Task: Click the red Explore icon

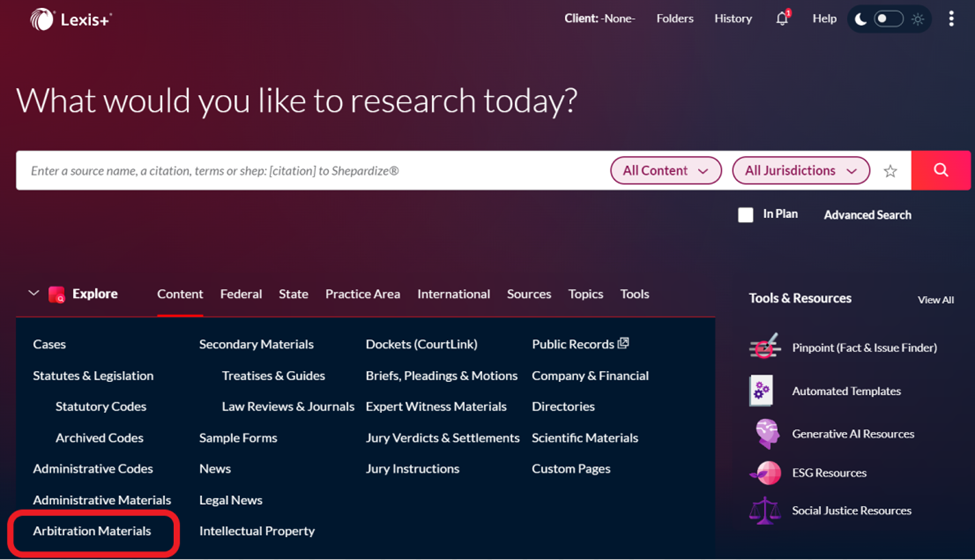Action: pos(57,294)
